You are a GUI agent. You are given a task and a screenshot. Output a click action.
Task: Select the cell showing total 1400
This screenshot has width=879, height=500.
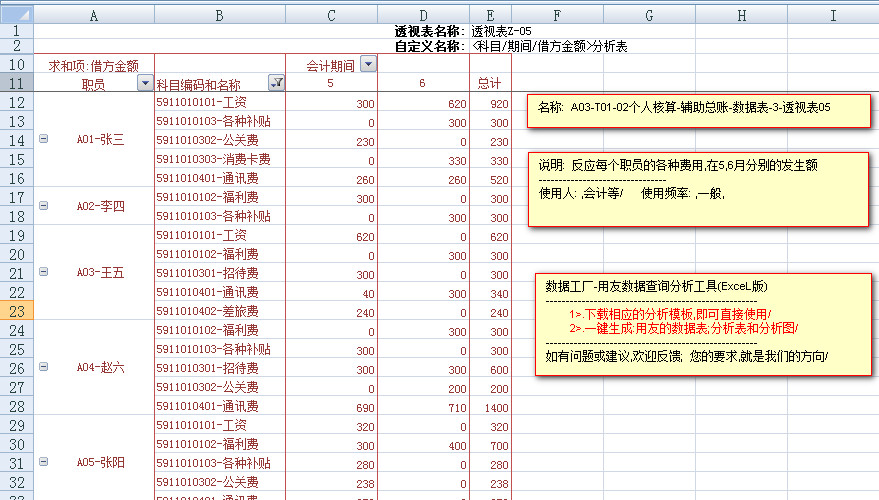[490, 406]
